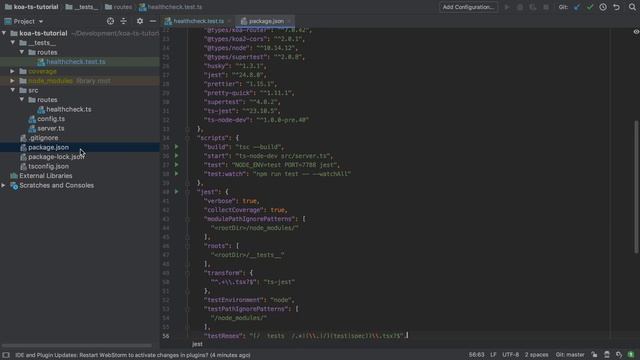
Task: Collapse routes folder under src
Action: tap(22, 100)
